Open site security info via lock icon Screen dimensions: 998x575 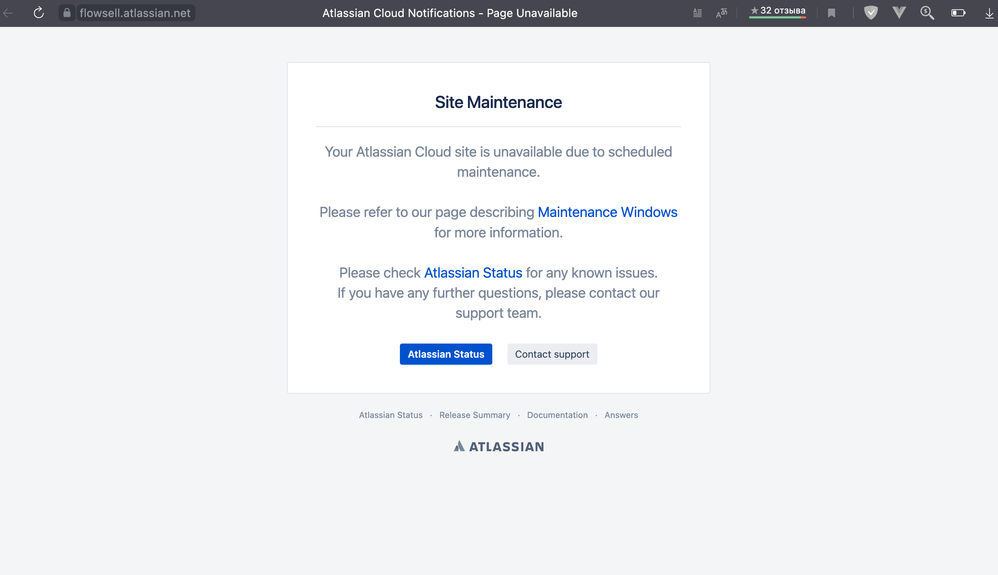click(x=67, y=13)
